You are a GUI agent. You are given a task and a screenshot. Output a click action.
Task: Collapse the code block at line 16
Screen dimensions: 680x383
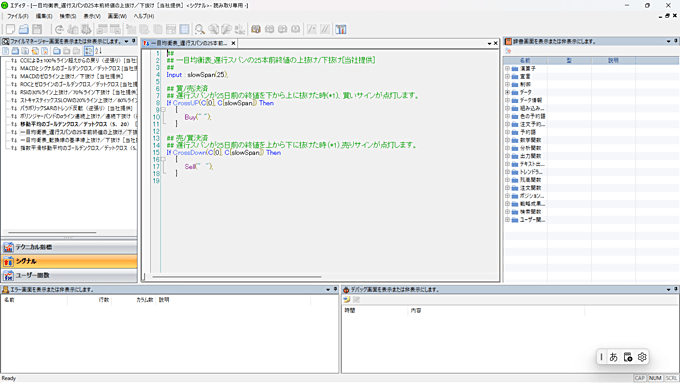pyautogui.click(x=163, y=159)
